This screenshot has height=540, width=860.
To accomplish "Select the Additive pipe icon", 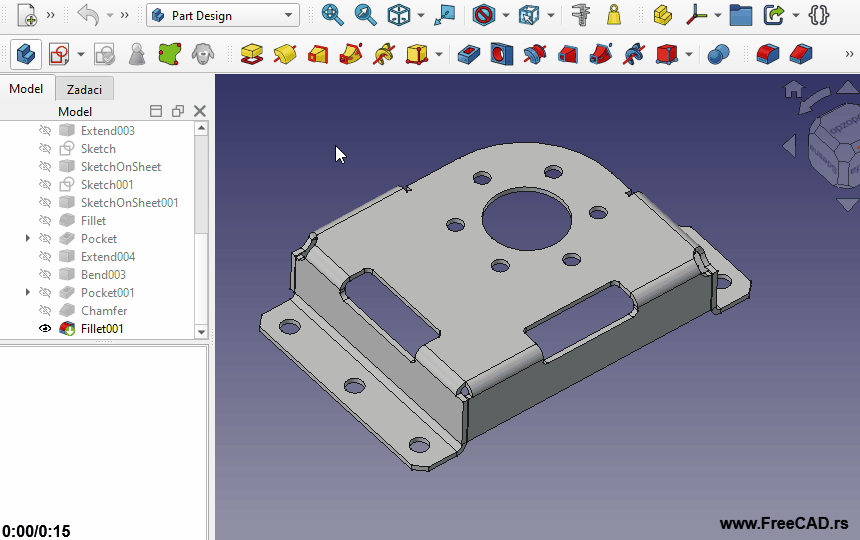I will pos(351,54).
